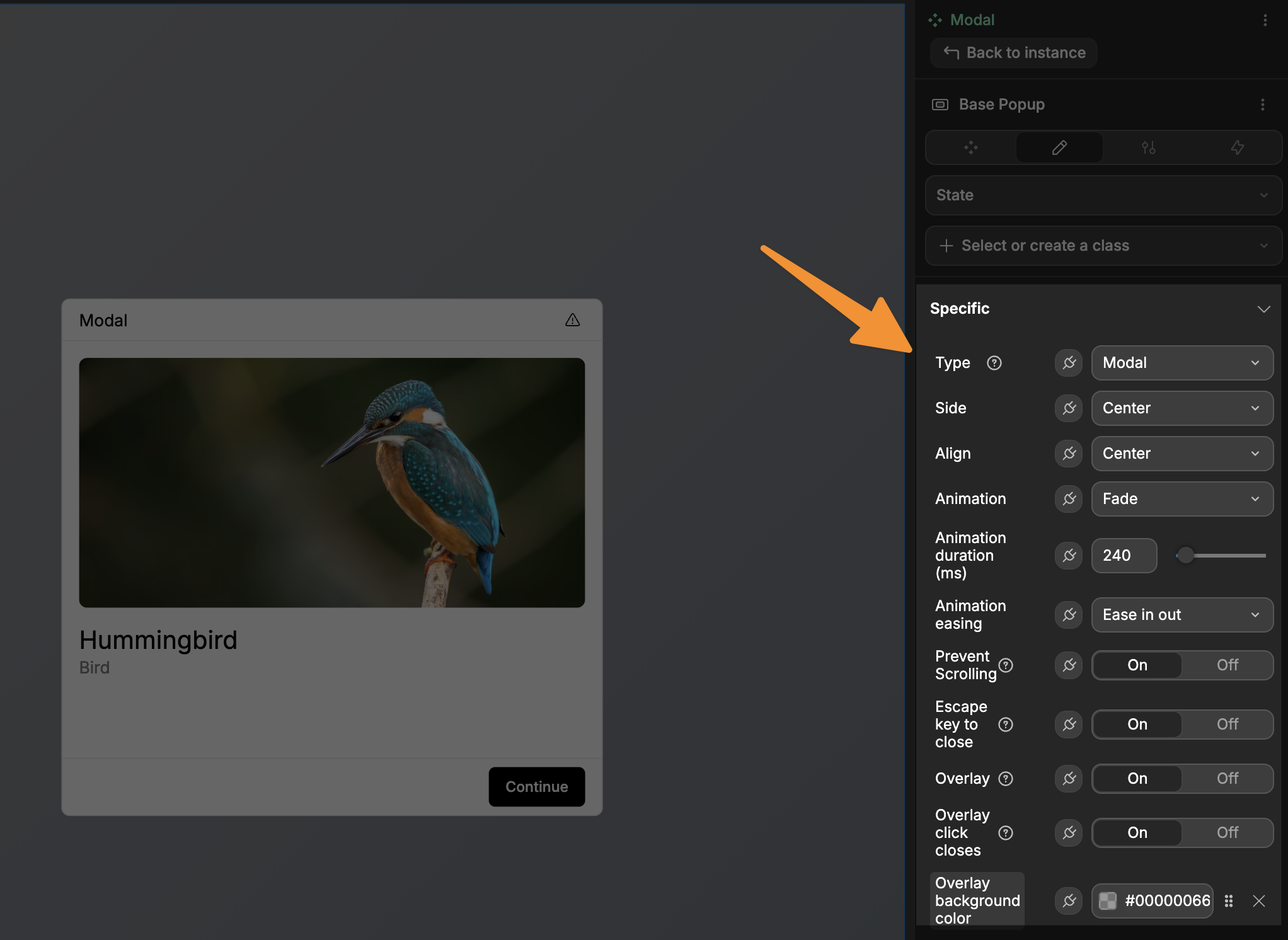Click the overlay background color swatch

click(1108, 901)
